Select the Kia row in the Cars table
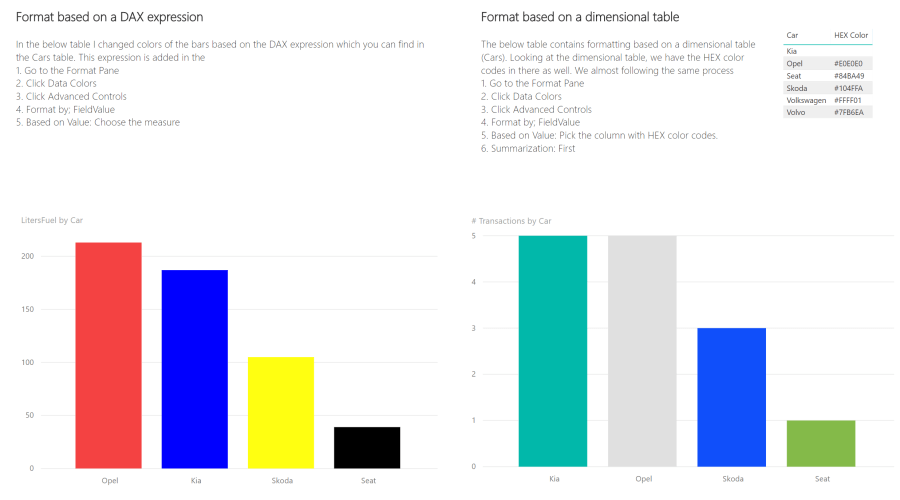Screen dimensions: 900x500 (792, 50)
